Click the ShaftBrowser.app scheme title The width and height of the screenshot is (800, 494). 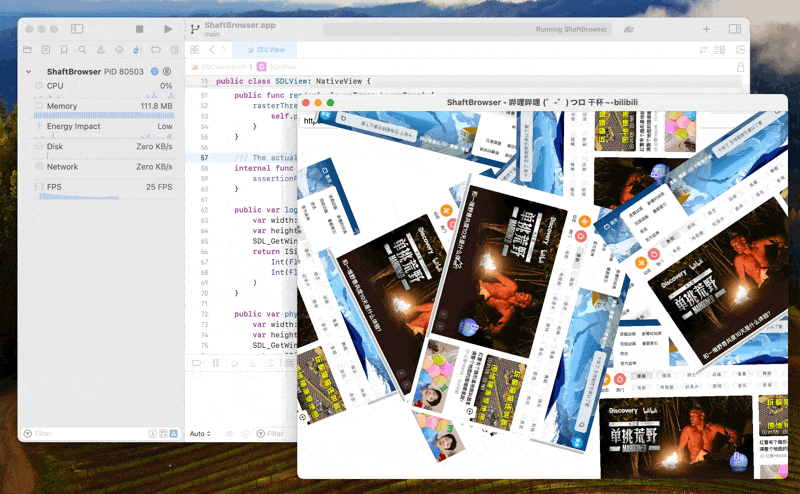240,25
